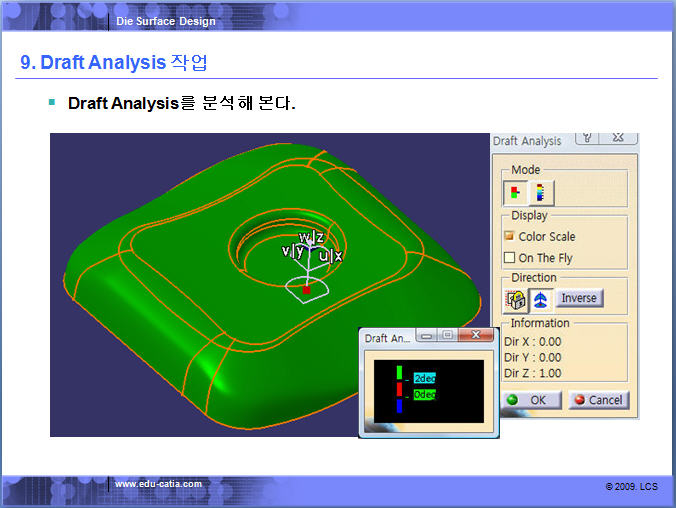
Task: Click the blue color swatch in scale
Action: [399, 406]
